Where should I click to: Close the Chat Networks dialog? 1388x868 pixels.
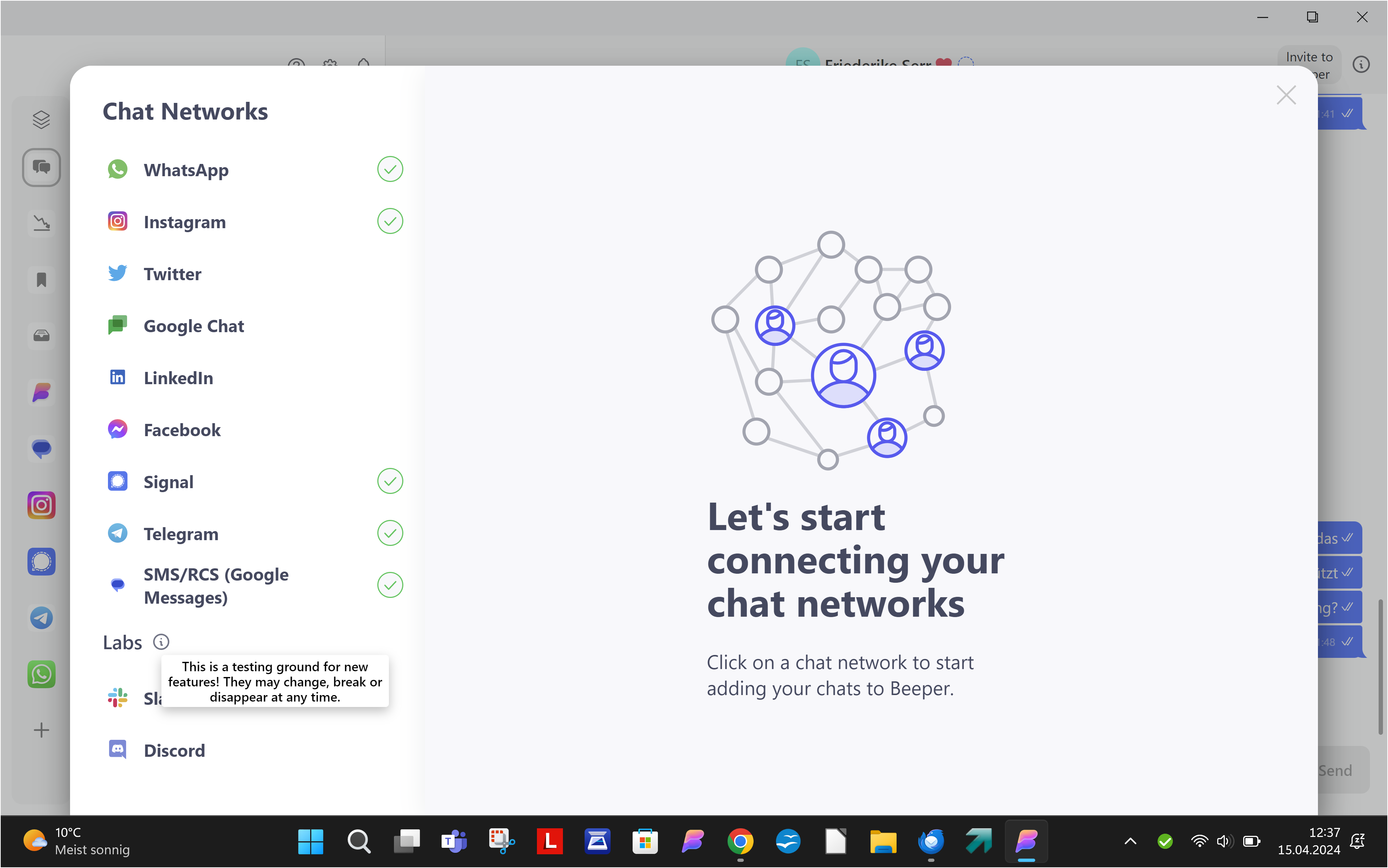1286,95
